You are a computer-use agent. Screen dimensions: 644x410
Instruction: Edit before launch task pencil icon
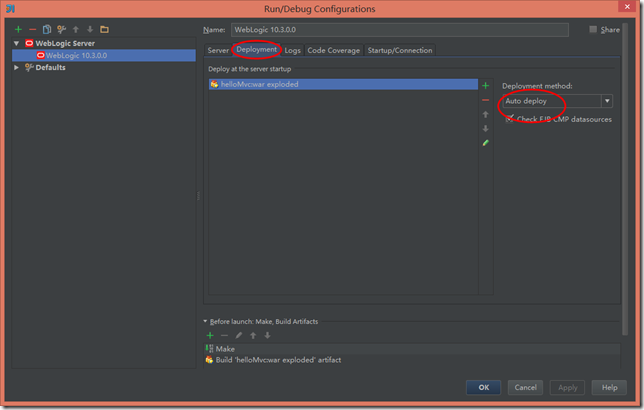pos(239,335)
